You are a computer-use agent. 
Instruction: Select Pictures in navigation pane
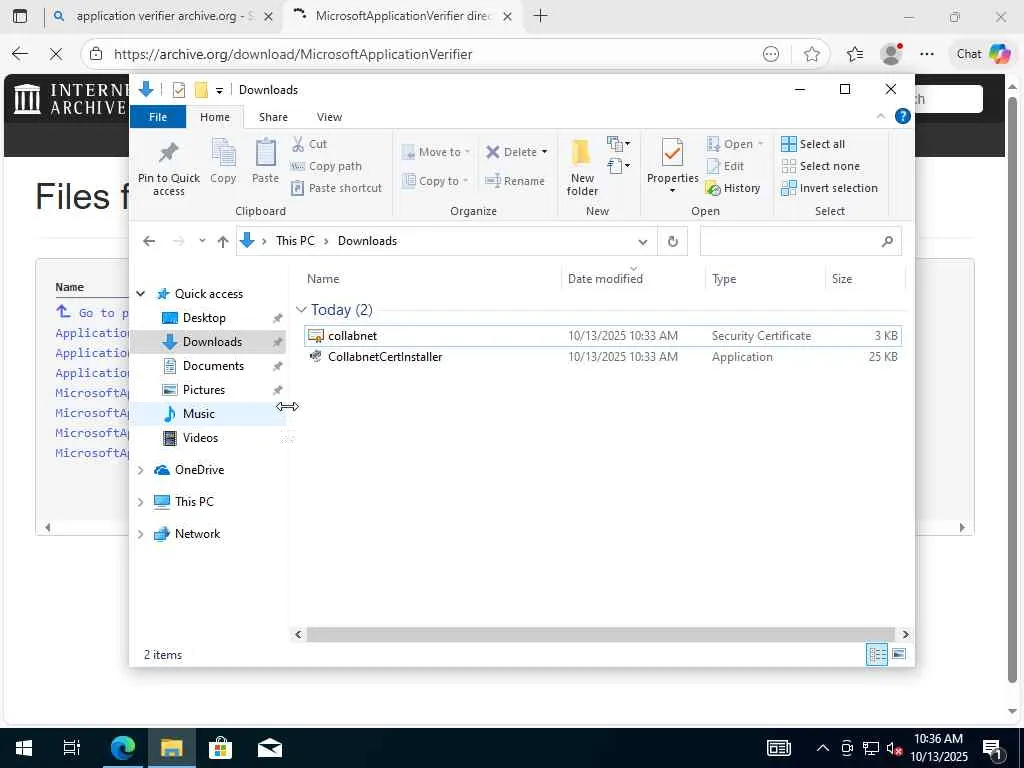pyautogui.click(x=203, y=390)
